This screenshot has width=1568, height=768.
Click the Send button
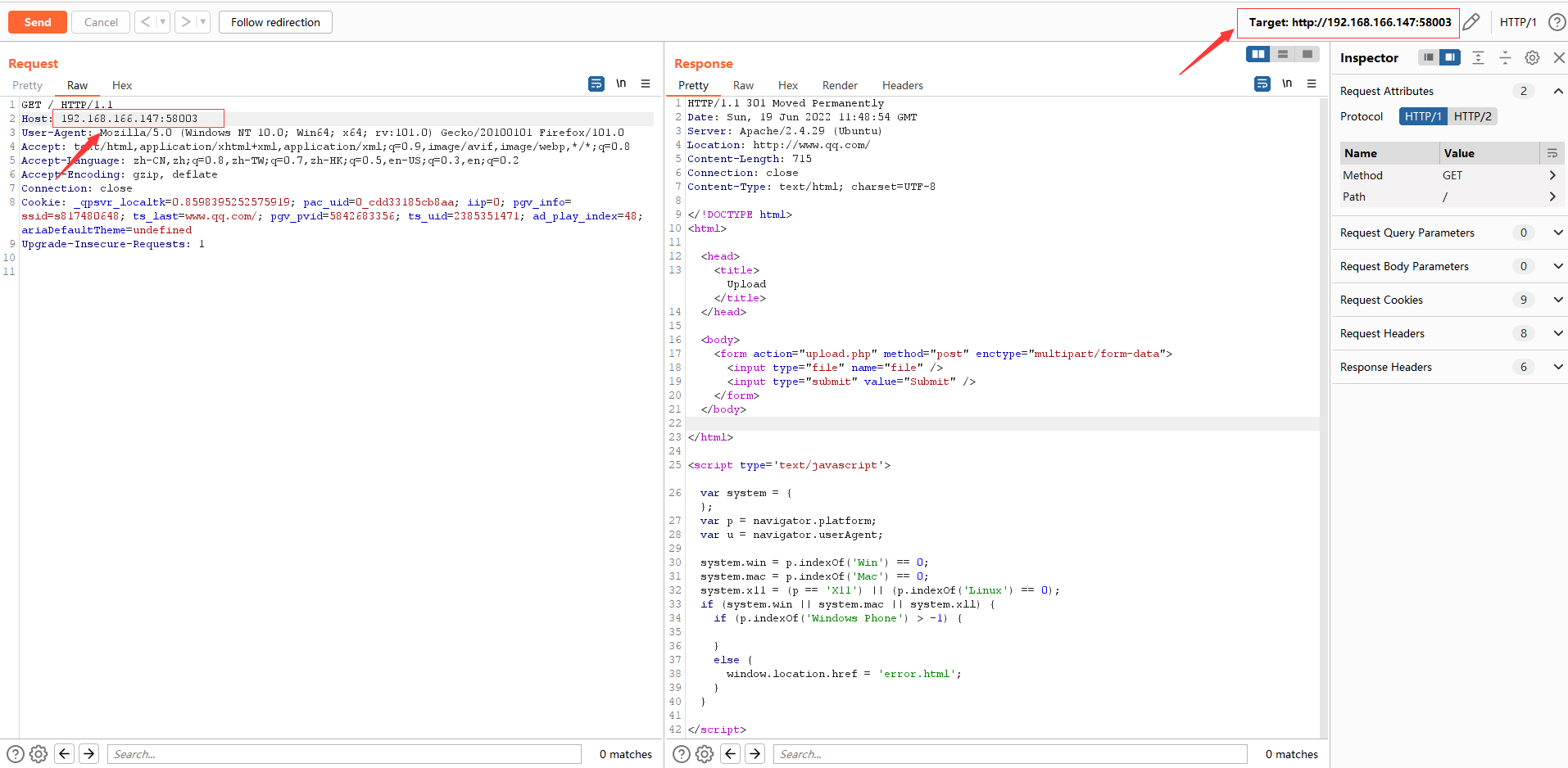(38, 22)
